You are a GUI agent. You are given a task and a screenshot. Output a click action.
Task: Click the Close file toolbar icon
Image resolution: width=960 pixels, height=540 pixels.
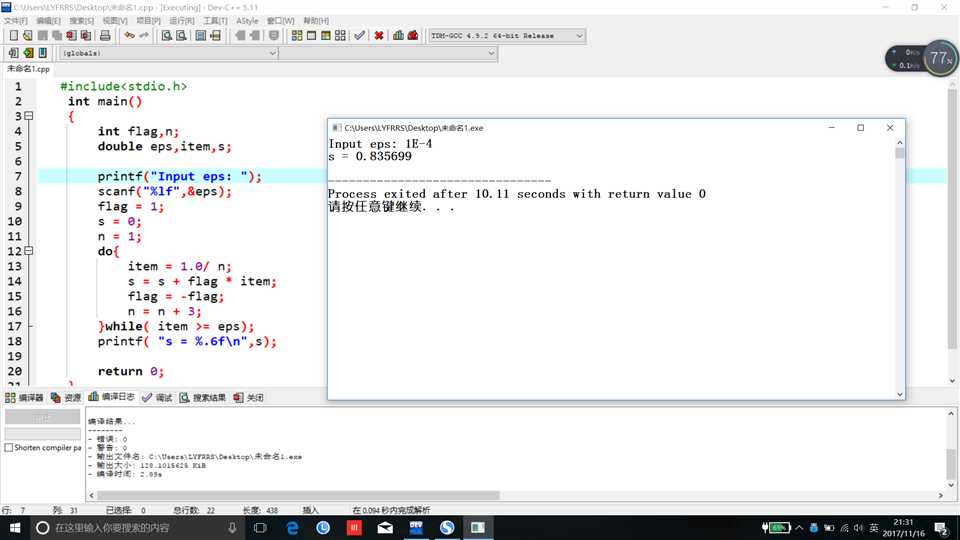click(x=71, y=36)
